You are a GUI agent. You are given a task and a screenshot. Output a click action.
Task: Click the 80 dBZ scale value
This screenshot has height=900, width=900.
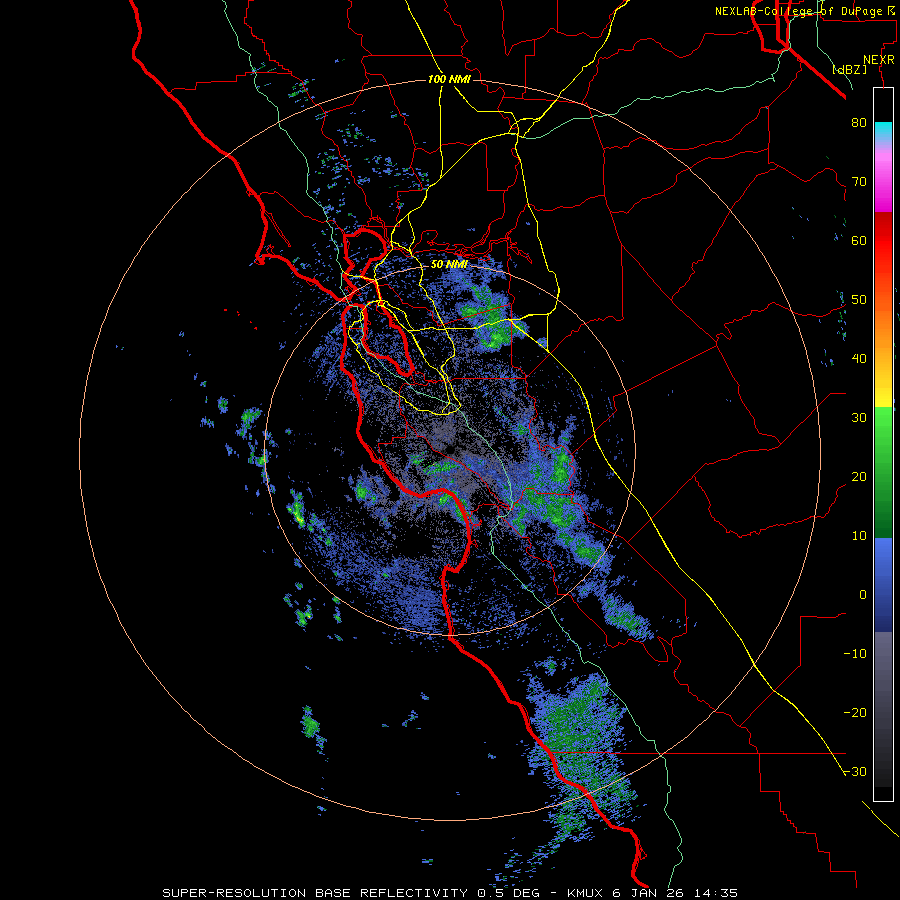click(859, 122)
